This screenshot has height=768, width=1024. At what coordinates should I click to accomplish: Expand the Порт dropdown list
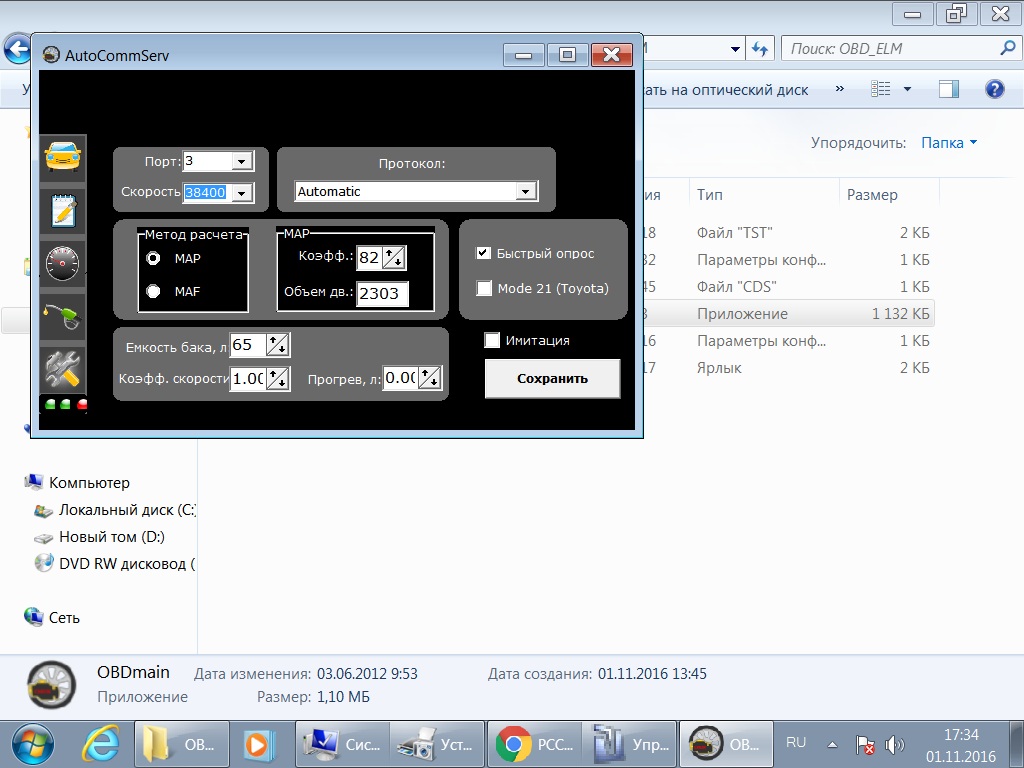click(x=242, y=161)
